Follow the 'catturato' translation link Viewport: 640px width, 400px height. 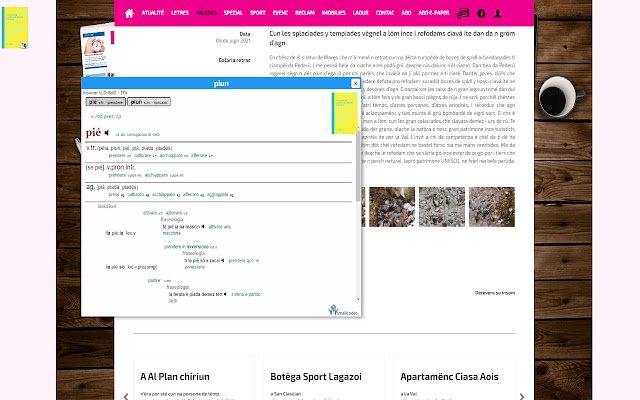point(136,195)
